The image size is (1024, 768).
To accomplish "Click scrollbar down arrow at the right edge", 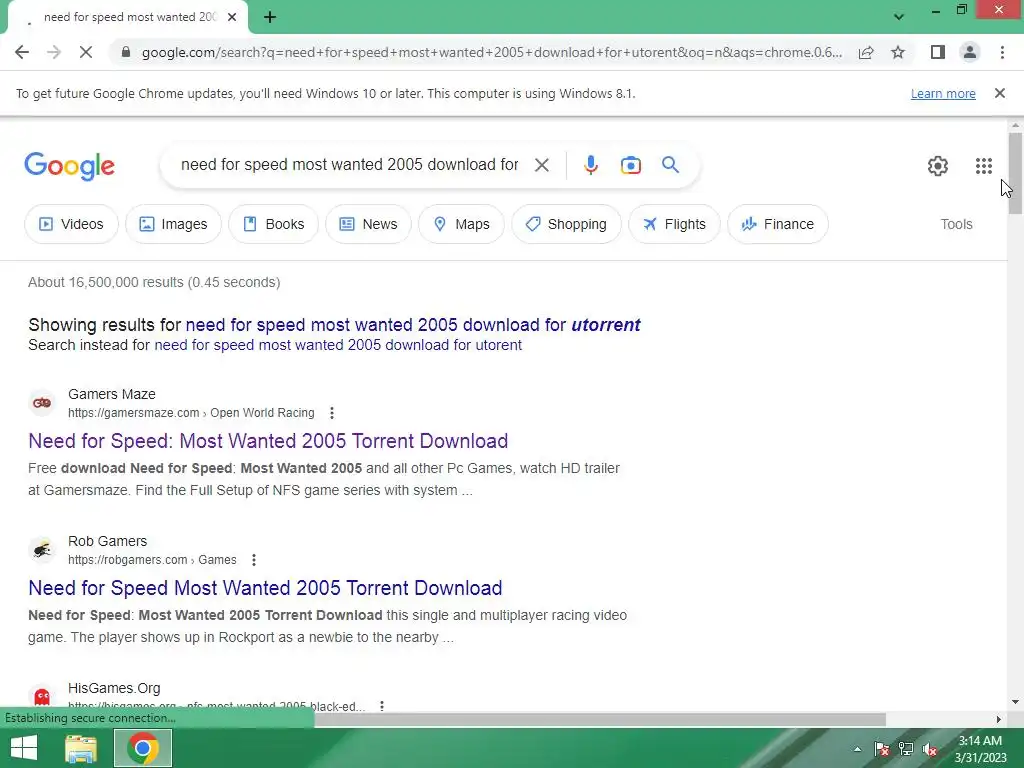I will pyautogui.click(x=1015, y=703).
